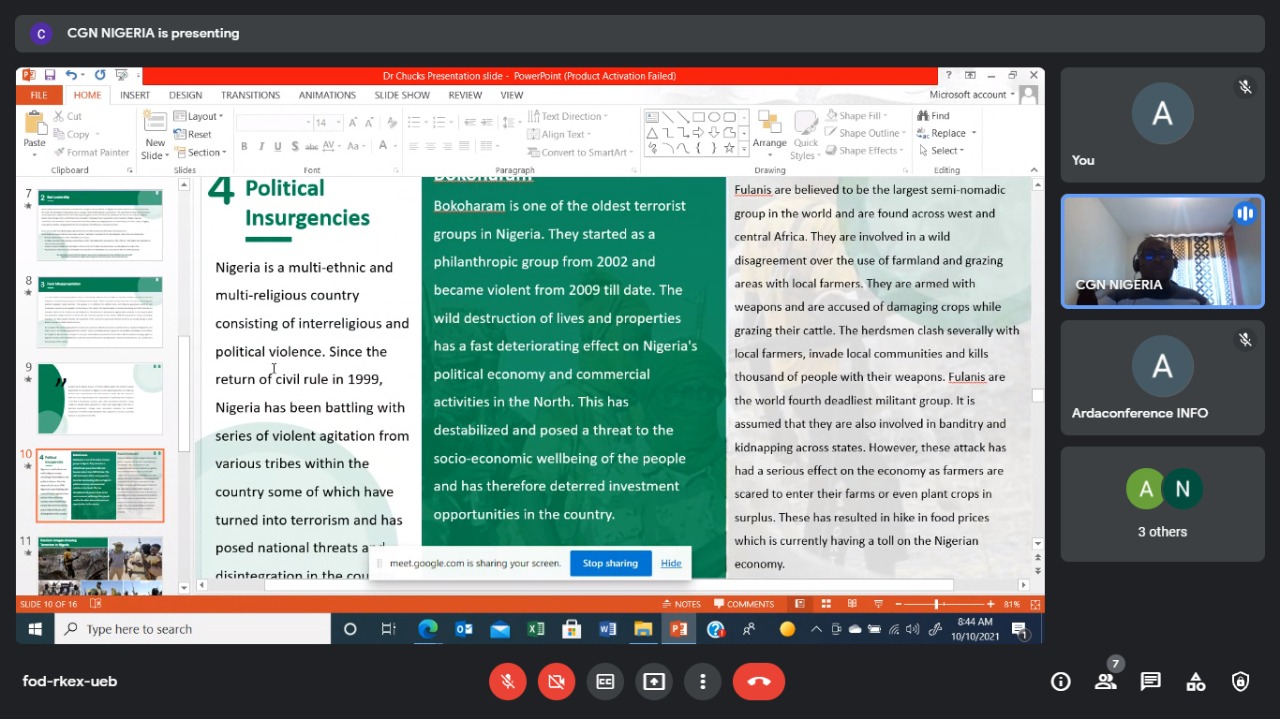Viewport: 1280px width, 719px height.
Task: Switch to the INSERT ribbon tab
Action: 135,95
